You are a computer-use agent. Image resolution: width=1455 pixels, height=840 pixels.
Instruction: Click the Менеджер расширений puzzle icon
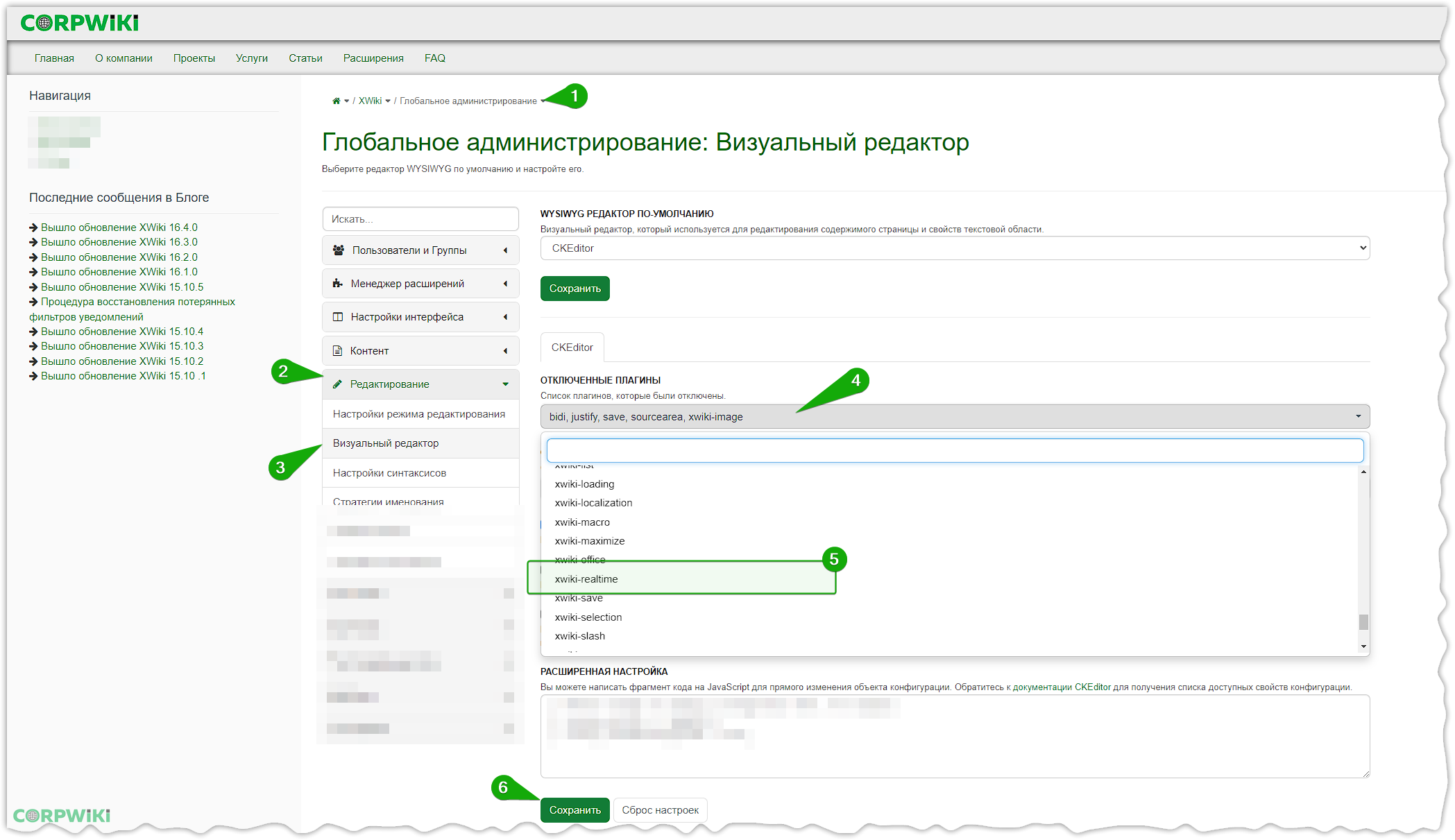pos(338,284)
